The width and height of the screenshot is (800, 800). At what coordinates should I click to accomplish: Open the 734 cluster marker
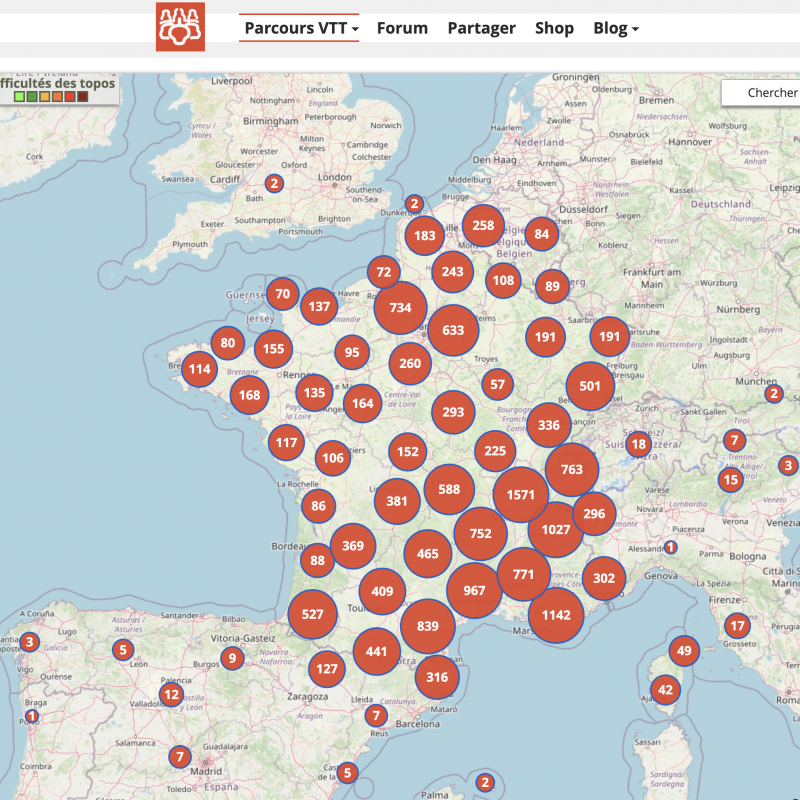coord(401,307)
